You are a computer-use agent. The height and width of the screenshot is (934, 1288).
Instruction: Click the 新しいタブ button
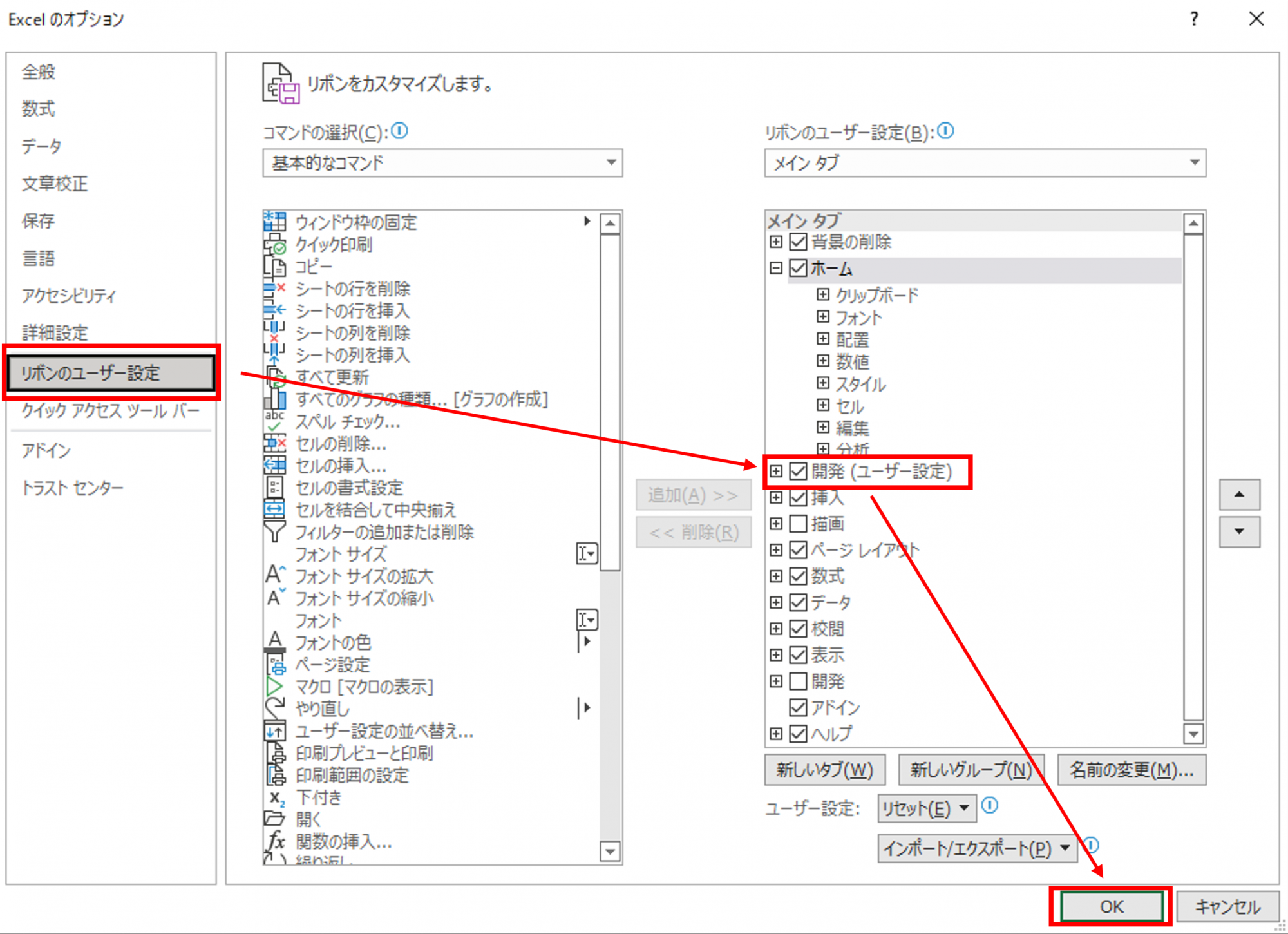pos(824,770)
